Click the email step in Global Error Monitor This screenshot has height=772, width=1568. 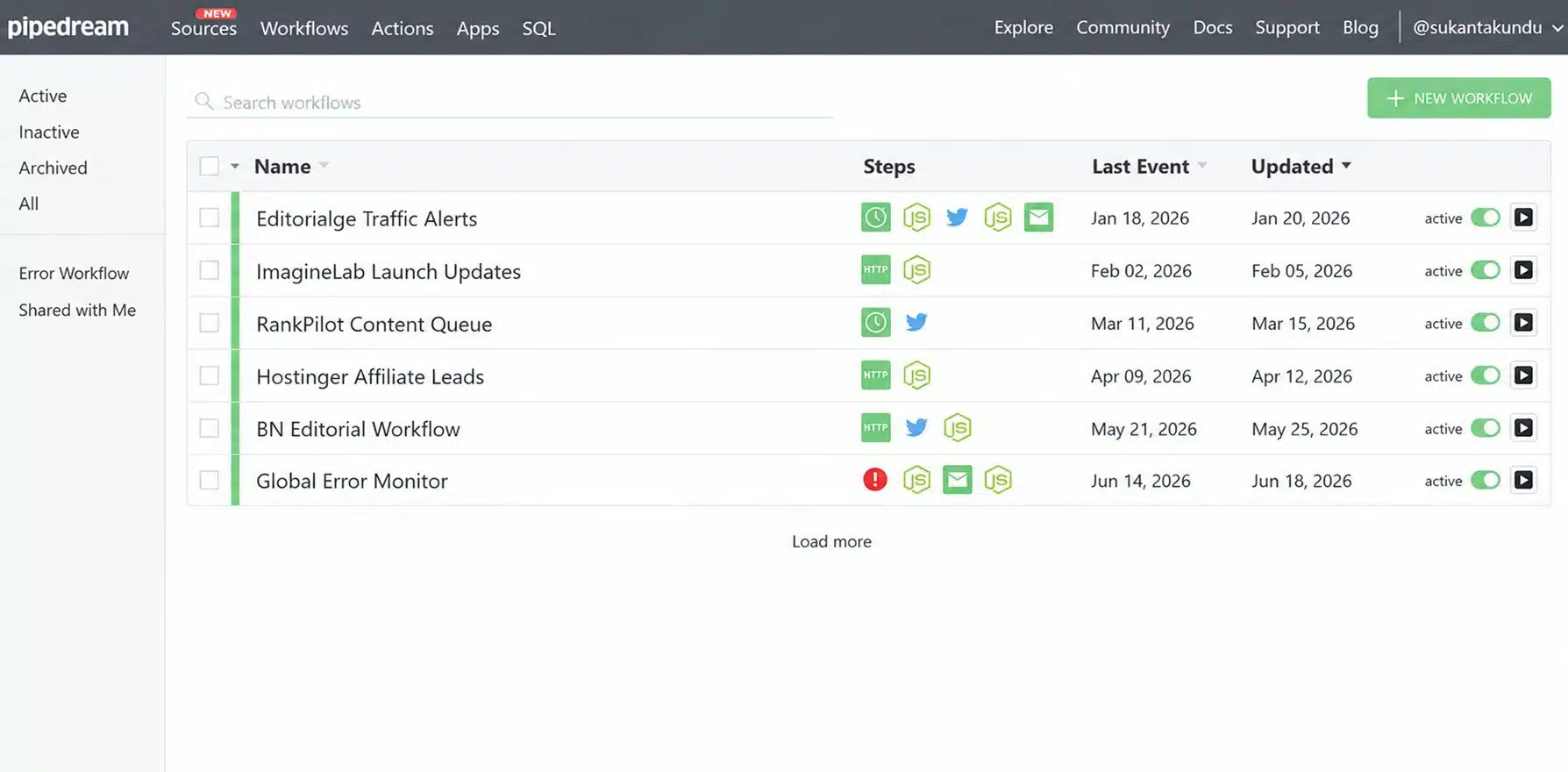tap(957, 480)
